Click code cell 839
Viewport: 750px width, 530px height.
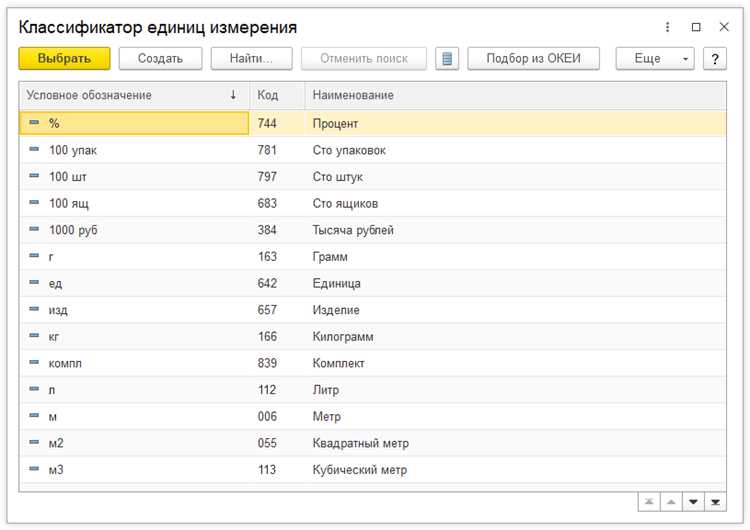(x=277, y=363)
